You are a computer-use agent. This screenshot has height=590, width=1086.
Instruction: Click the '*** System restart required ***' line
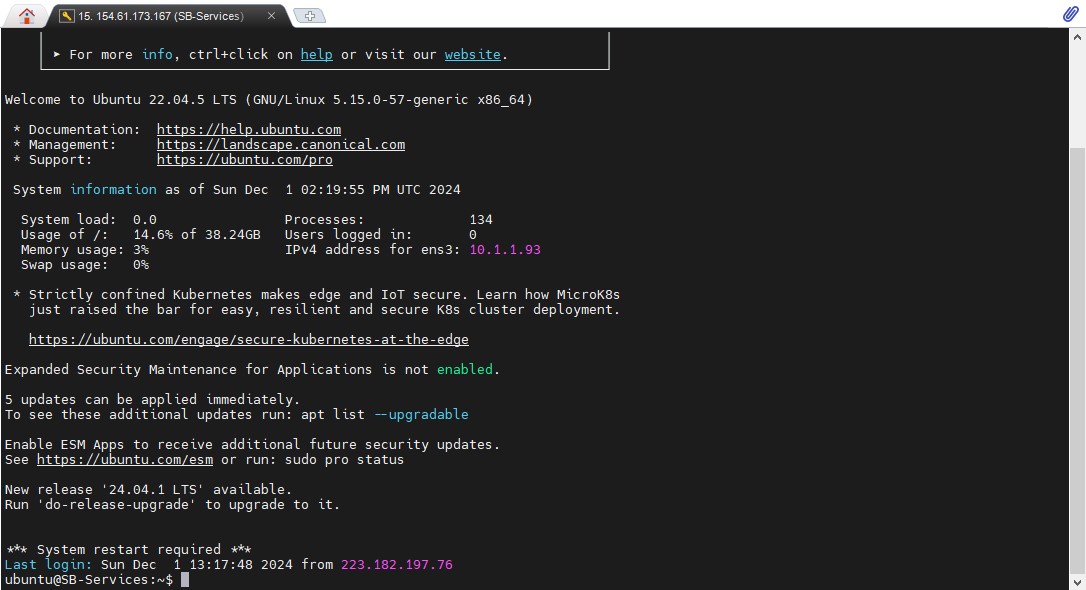[129, 549]
